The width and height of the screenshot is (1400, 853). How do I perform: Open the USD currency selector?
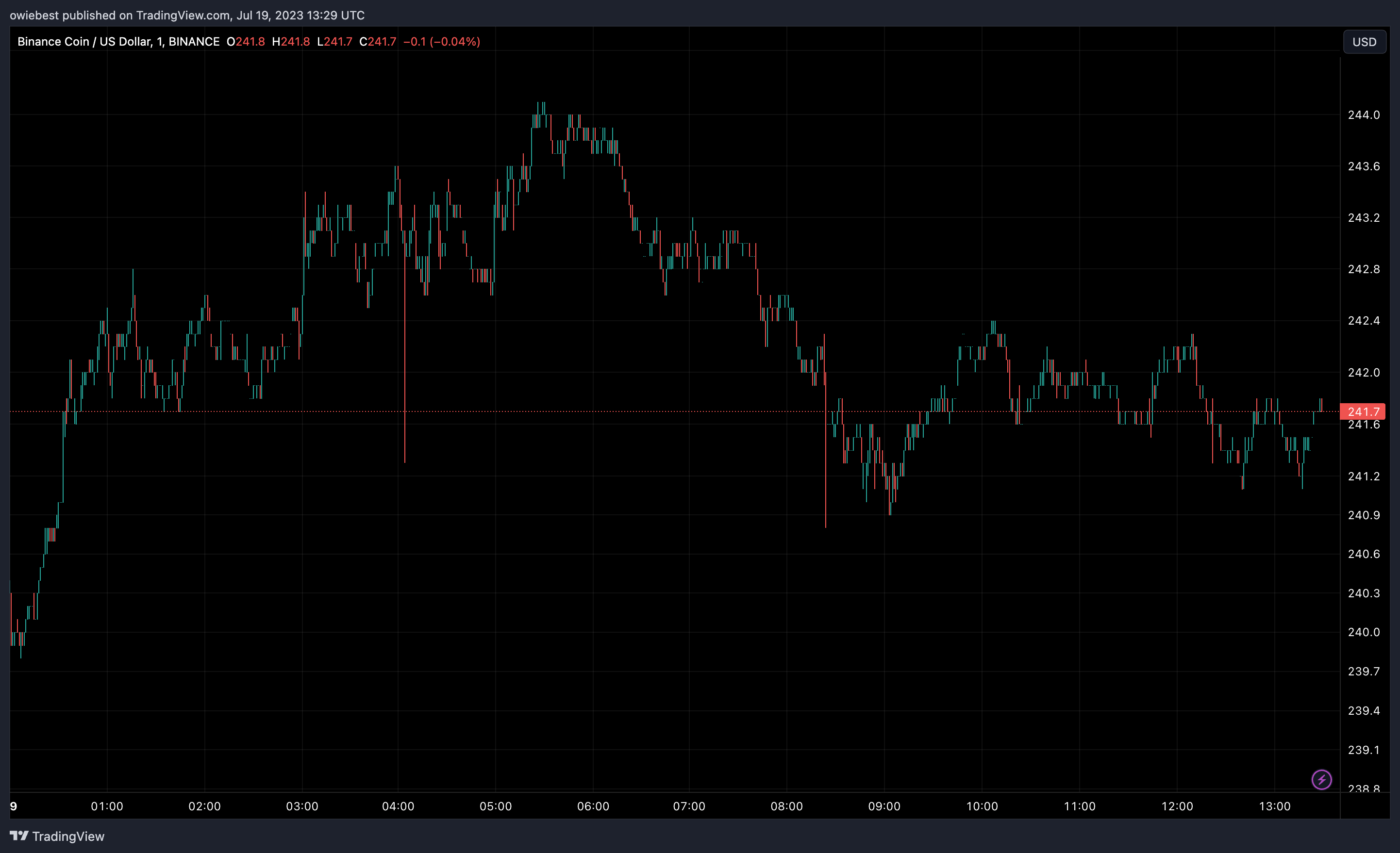pos(1364,42)
